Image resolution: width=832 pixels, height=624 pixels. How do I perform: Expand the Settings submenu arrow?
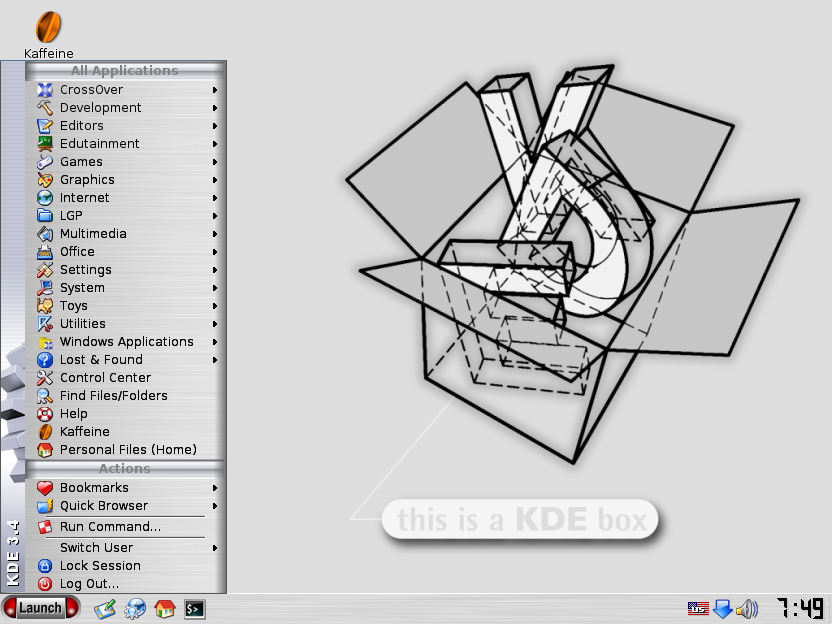[215, 270]
